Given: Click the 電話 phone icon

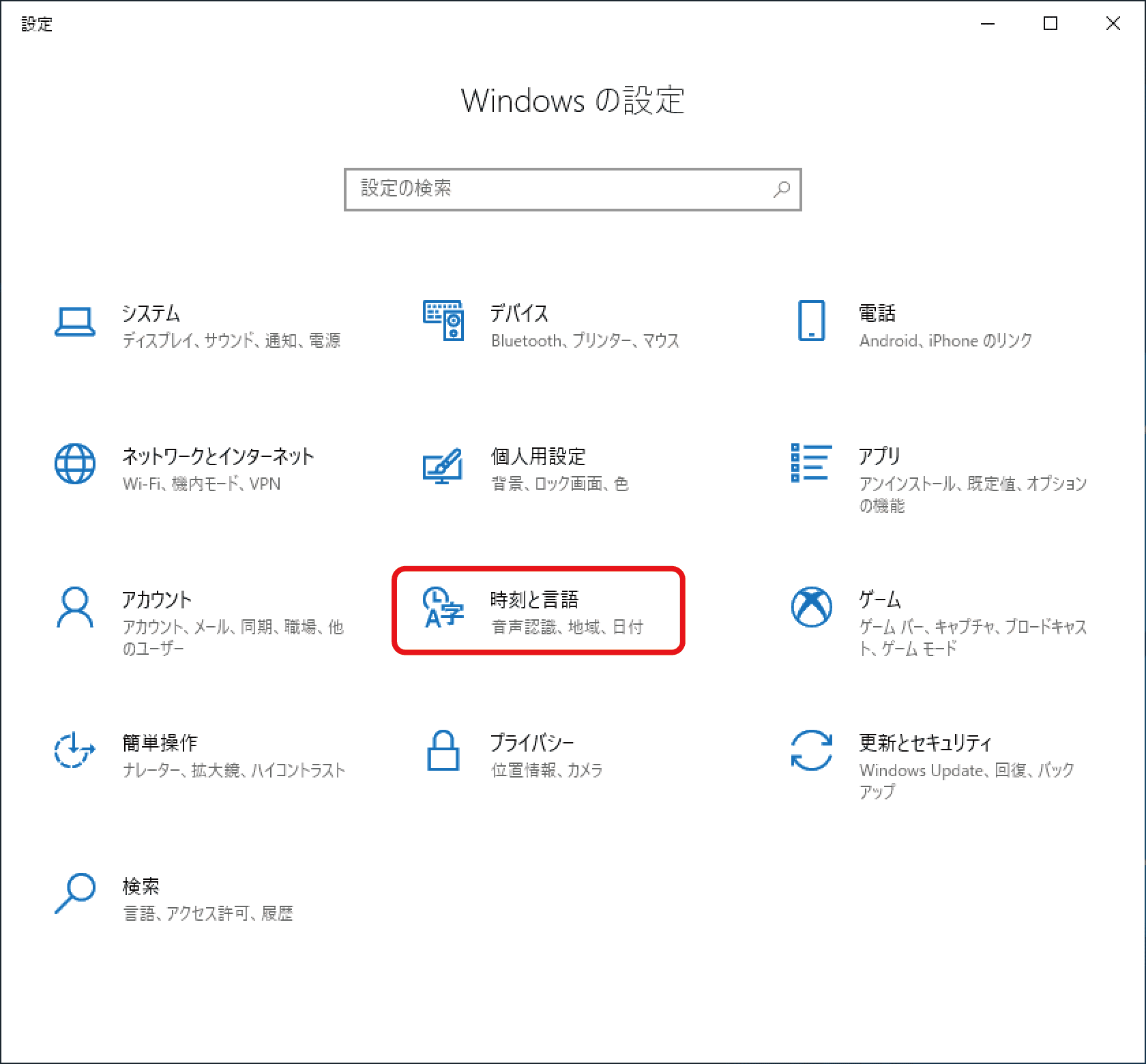Looking at the screenshot, I should 811,321.
